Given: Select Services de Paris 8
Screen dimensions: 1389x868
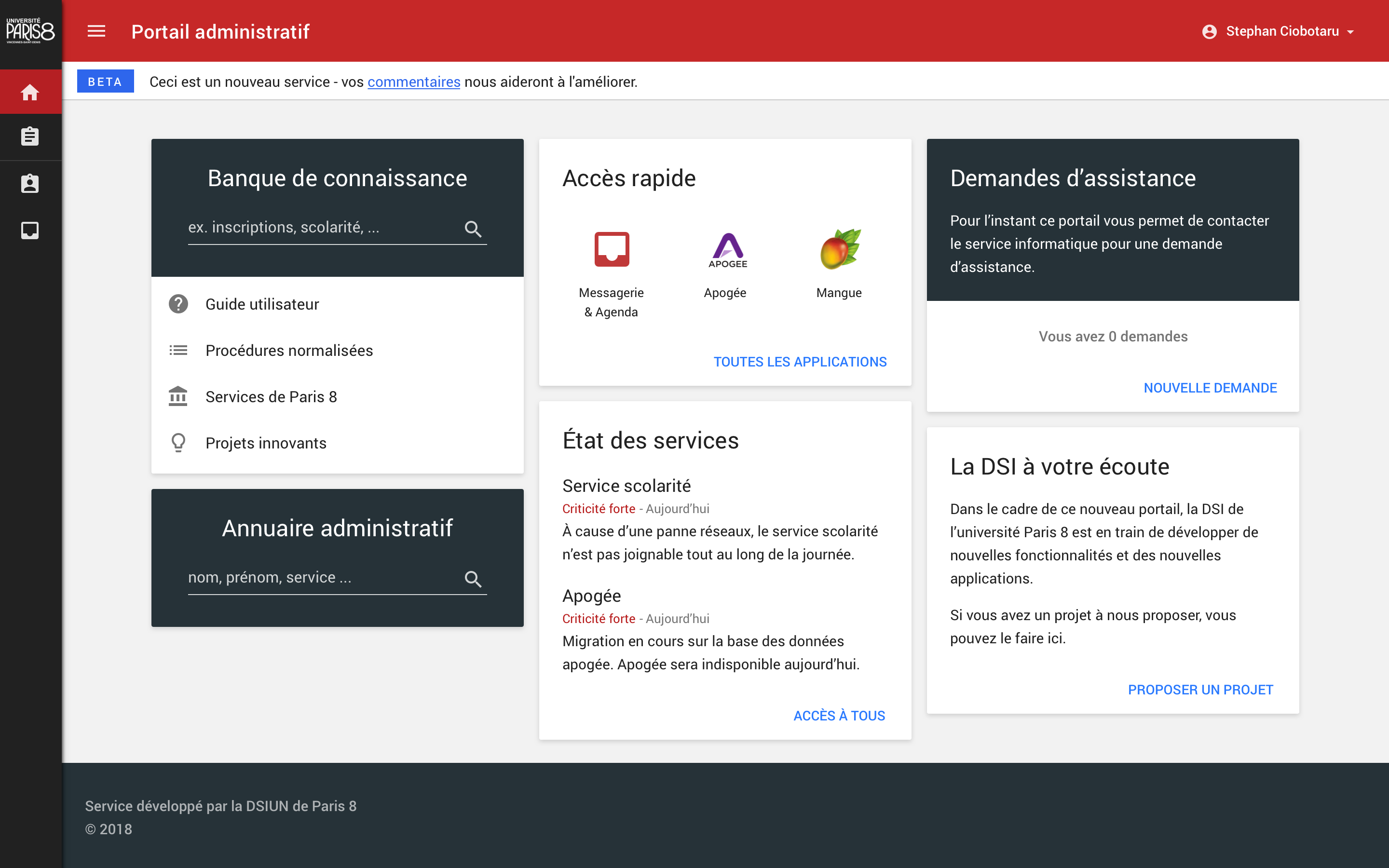Looking at the screenshot, I should point(271,396).
